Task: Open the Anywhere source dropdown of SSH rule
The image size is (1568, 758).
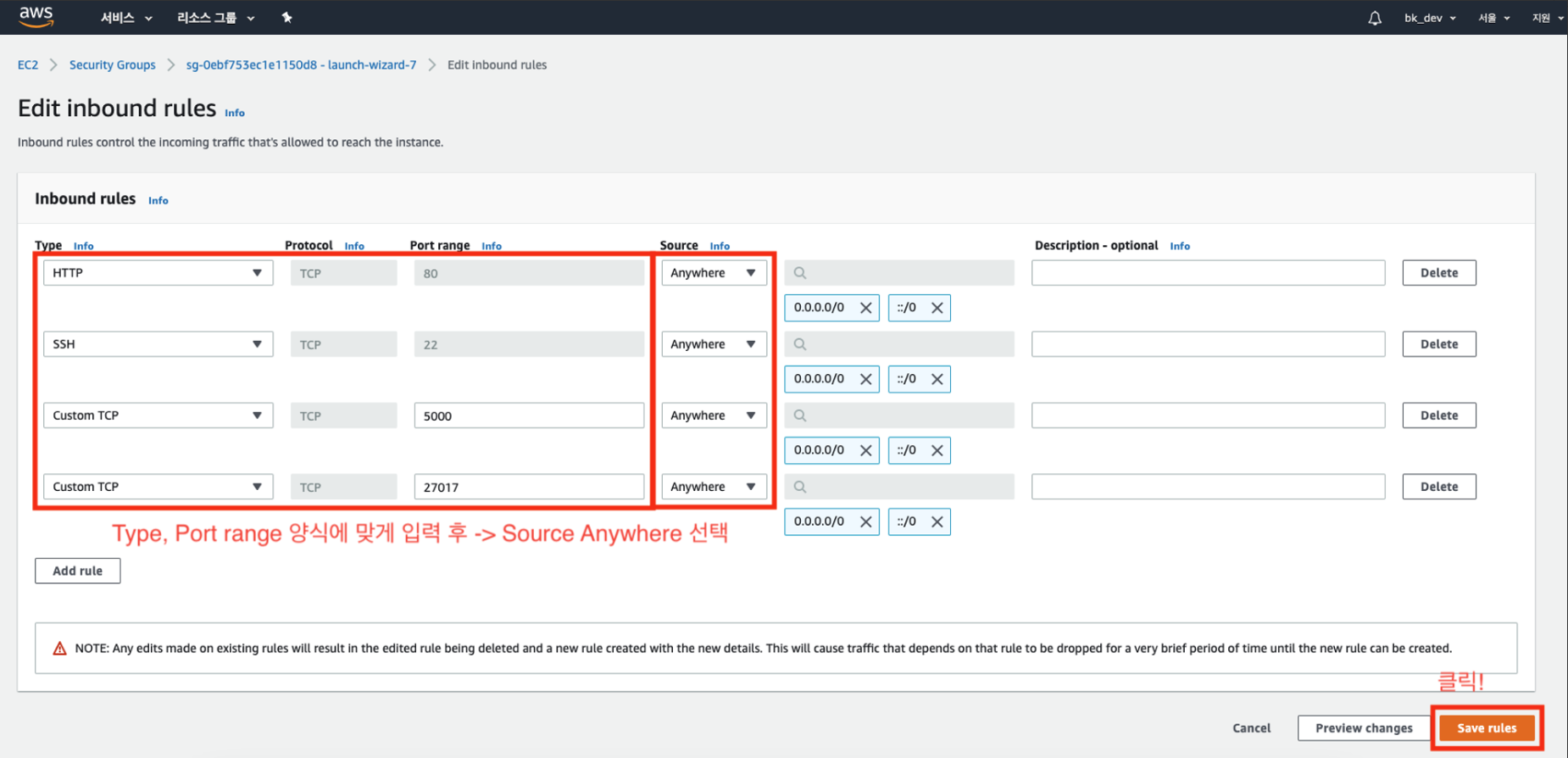Action: 714,344
